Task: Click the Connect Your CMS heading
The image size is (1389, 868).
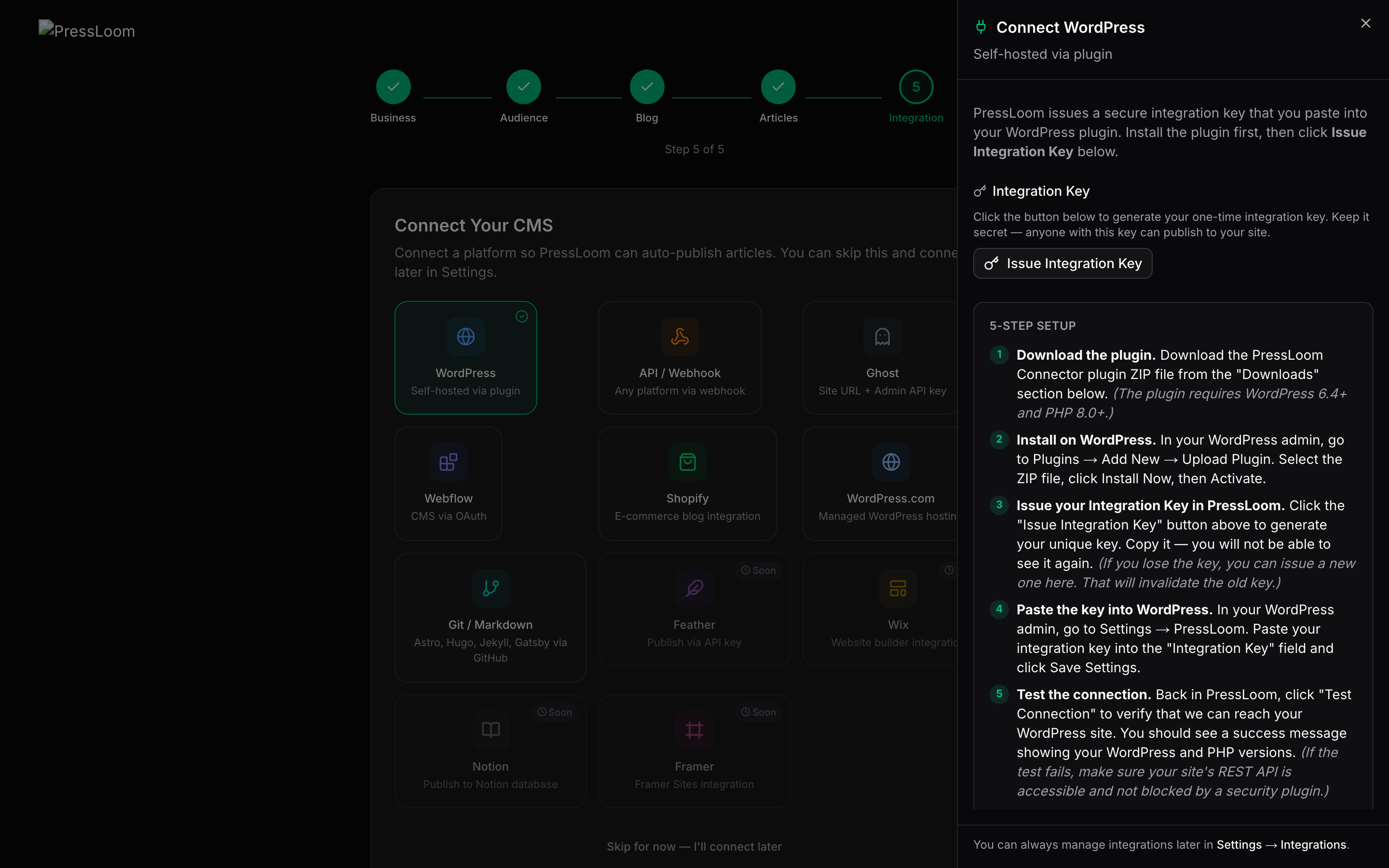Action: point(474,225)
